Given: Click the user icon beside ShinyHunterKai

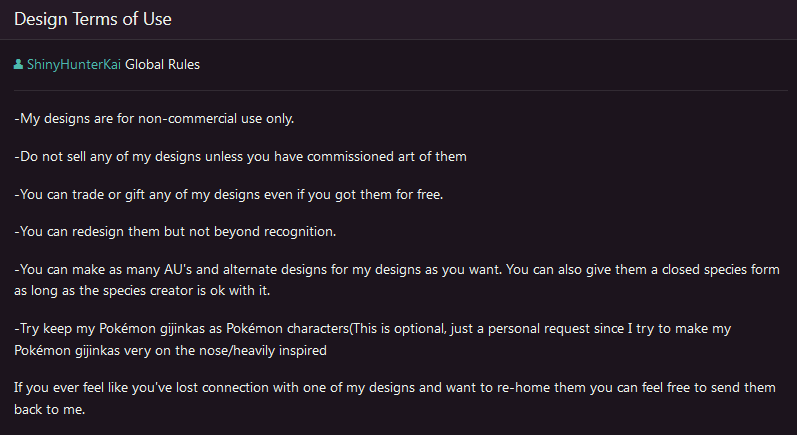Looking at the screenshot, I should (19, 65).
